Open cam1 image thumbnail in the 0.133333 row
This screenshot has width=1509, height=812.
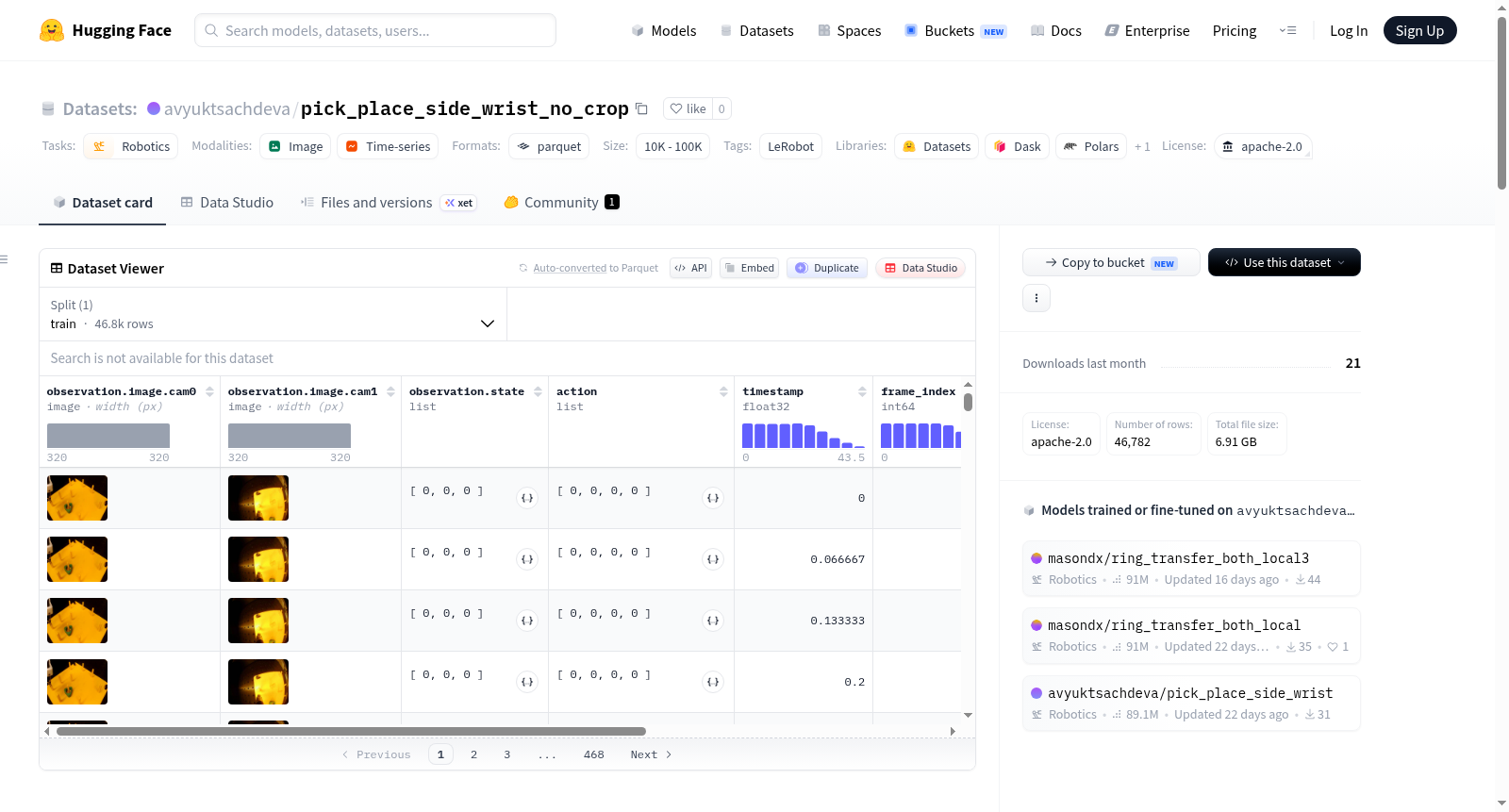(x=258, y=621)
